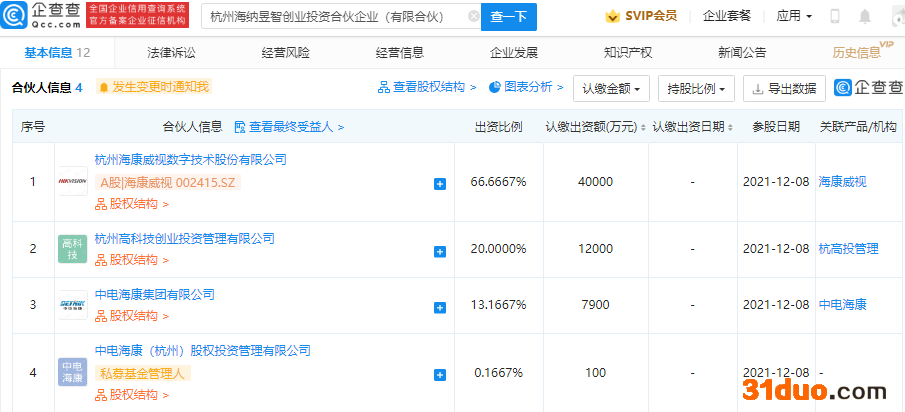Click 导出数据 export button

click(784, 88)
